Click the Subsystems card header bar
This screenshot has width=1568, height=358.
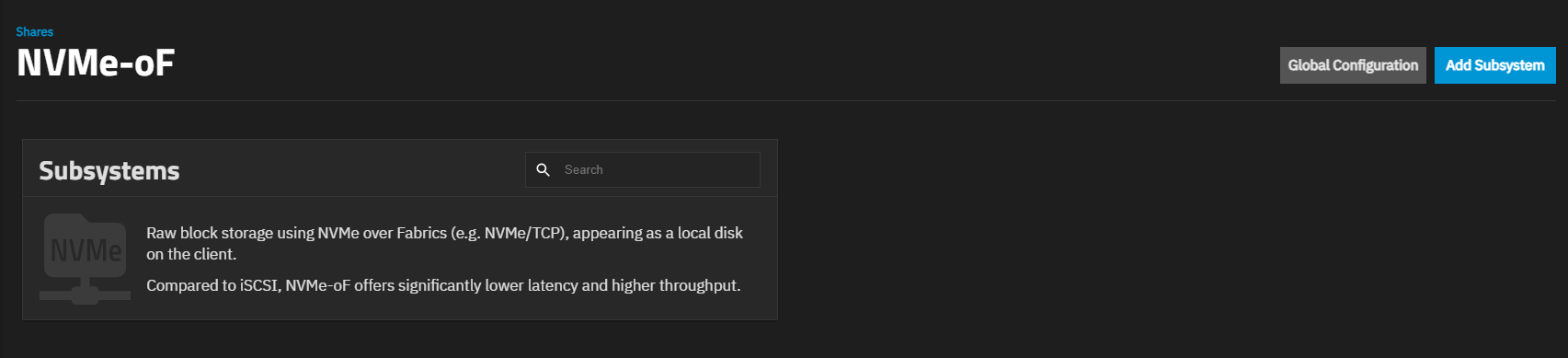click(x=400, y=168)
